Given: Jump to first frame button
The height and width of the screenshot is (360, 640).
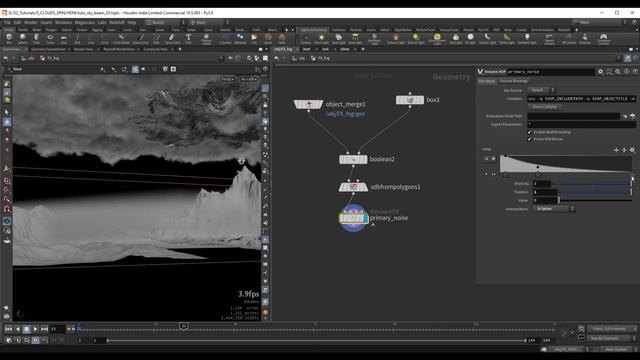Looking at the screenshot, I should click(9, 329).
